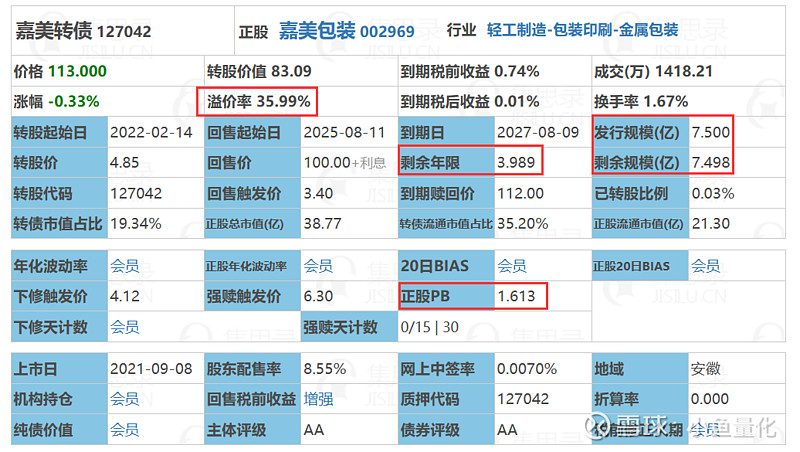Select the 回售起始日 value 2025-08-11

click(344, 133)
